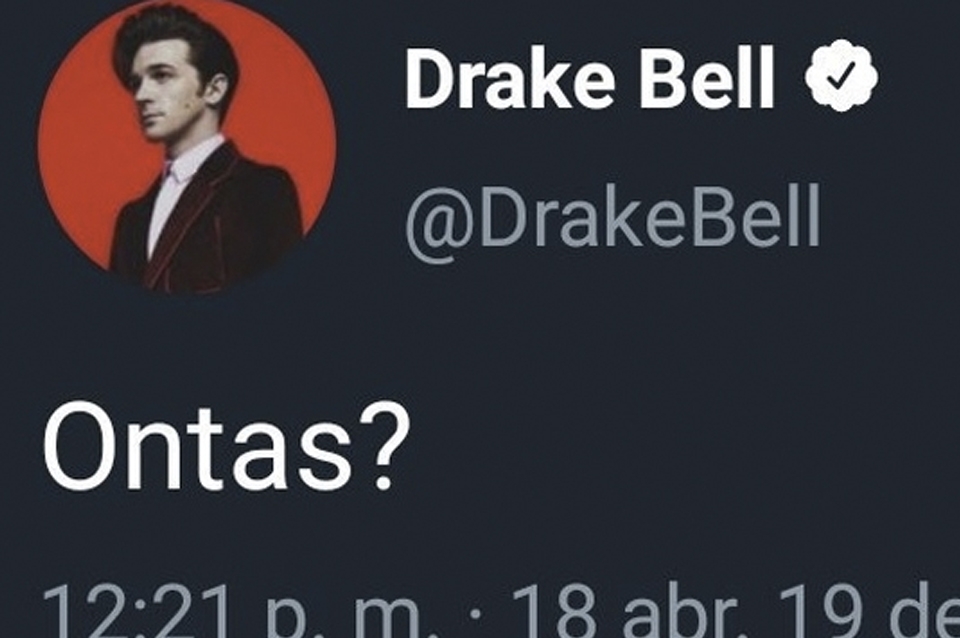The width and height of the screenshot is (960, 638).
Task: Click the check mark inside the verified badge
Action: (x=841, y=77)
